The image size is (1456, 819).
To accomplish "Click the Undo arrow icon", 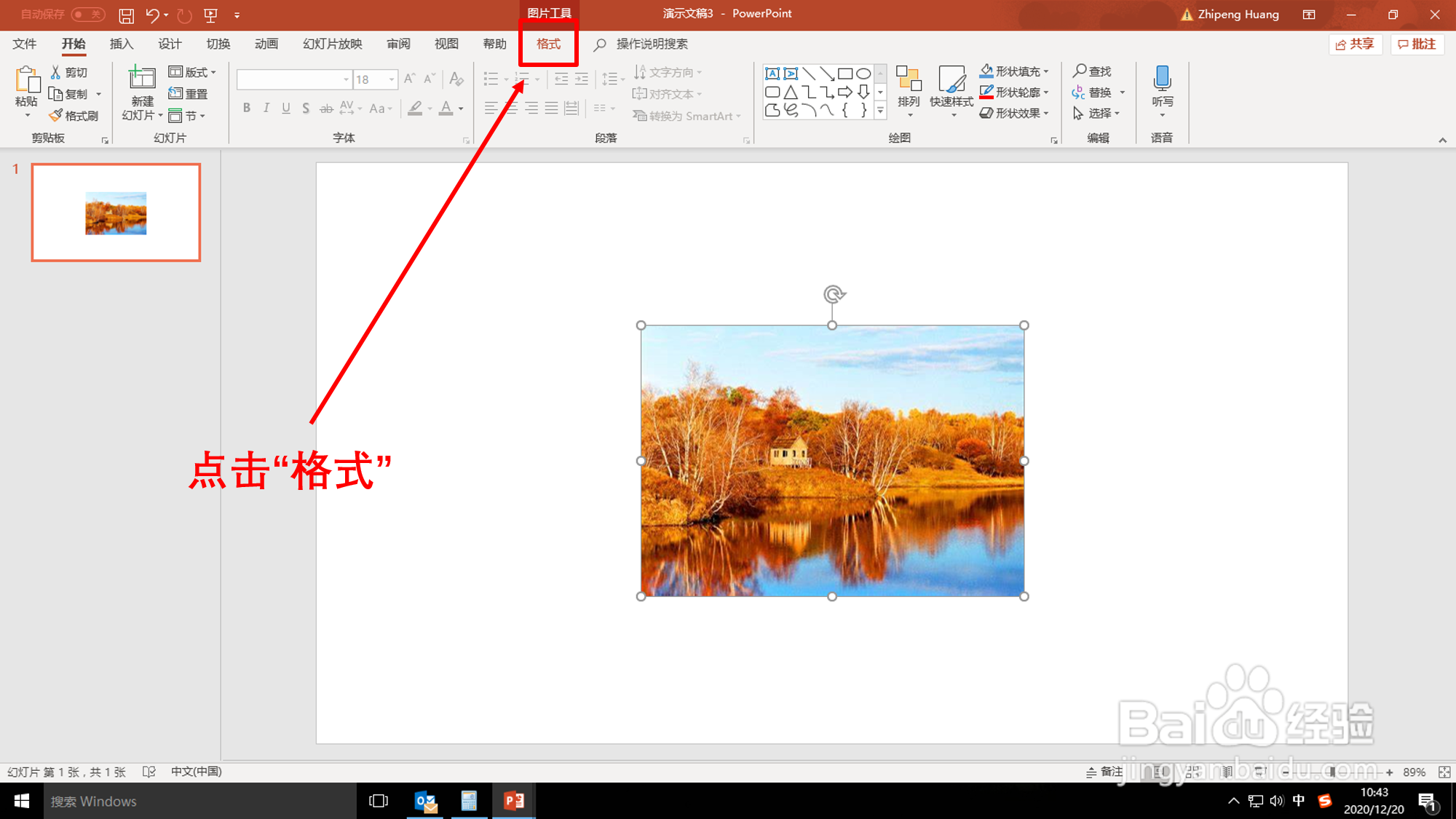I will (152, 15).
